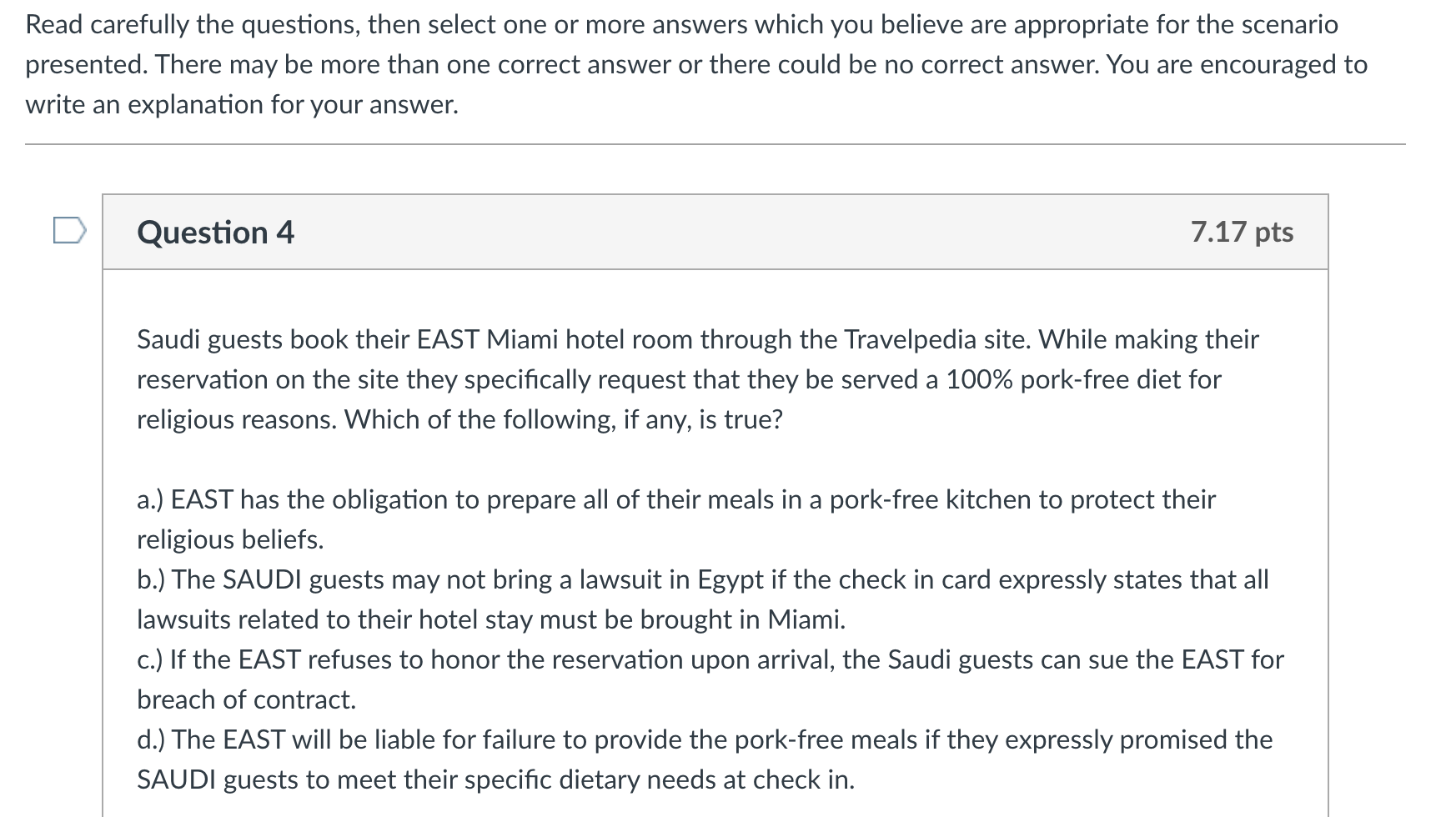Click the Question 4 title text
The width and height of the screenshot is (1456, 817).
(x=215, y=232)
